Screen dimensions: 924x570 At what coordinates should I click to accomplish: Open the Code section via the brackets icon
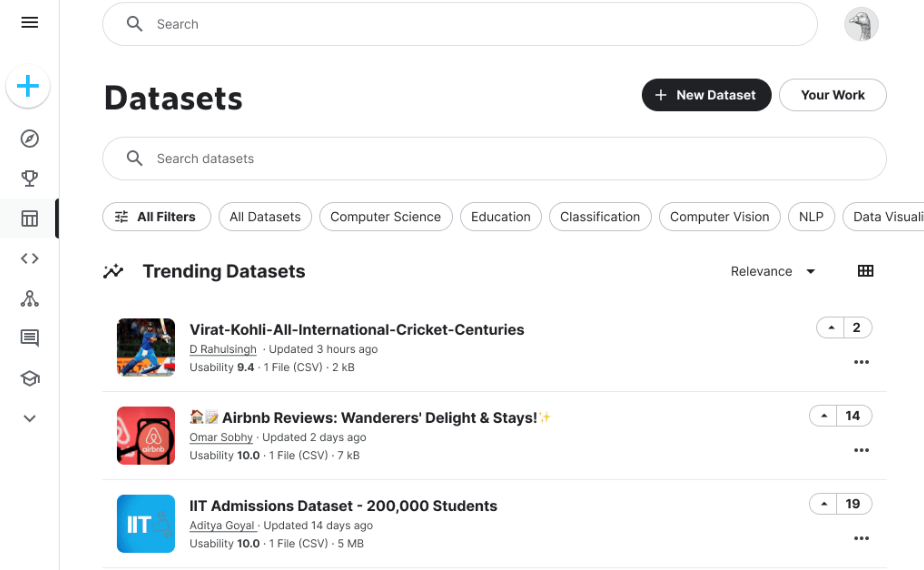coord(29,258)
